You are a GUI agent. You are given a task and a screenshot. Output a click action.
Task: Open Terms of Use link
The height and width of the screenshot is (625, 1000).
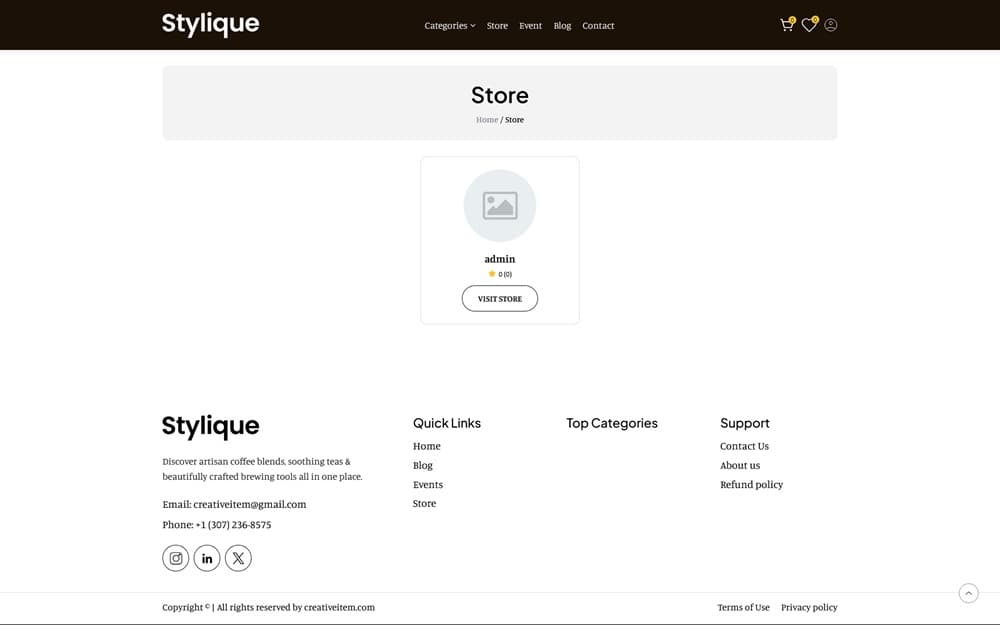(743, 608)
